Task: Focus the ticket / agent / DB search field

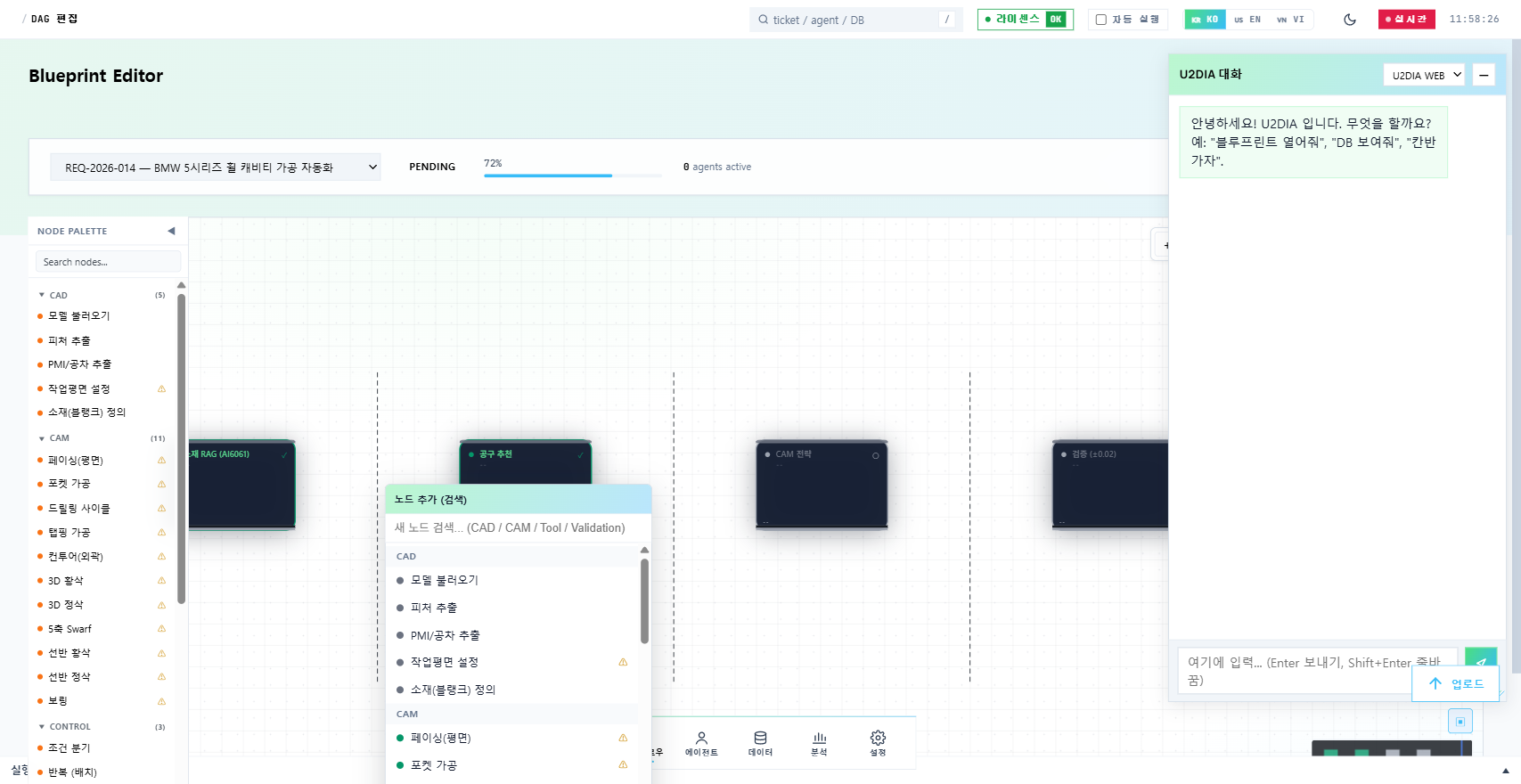Action: (x=855, y=20)
